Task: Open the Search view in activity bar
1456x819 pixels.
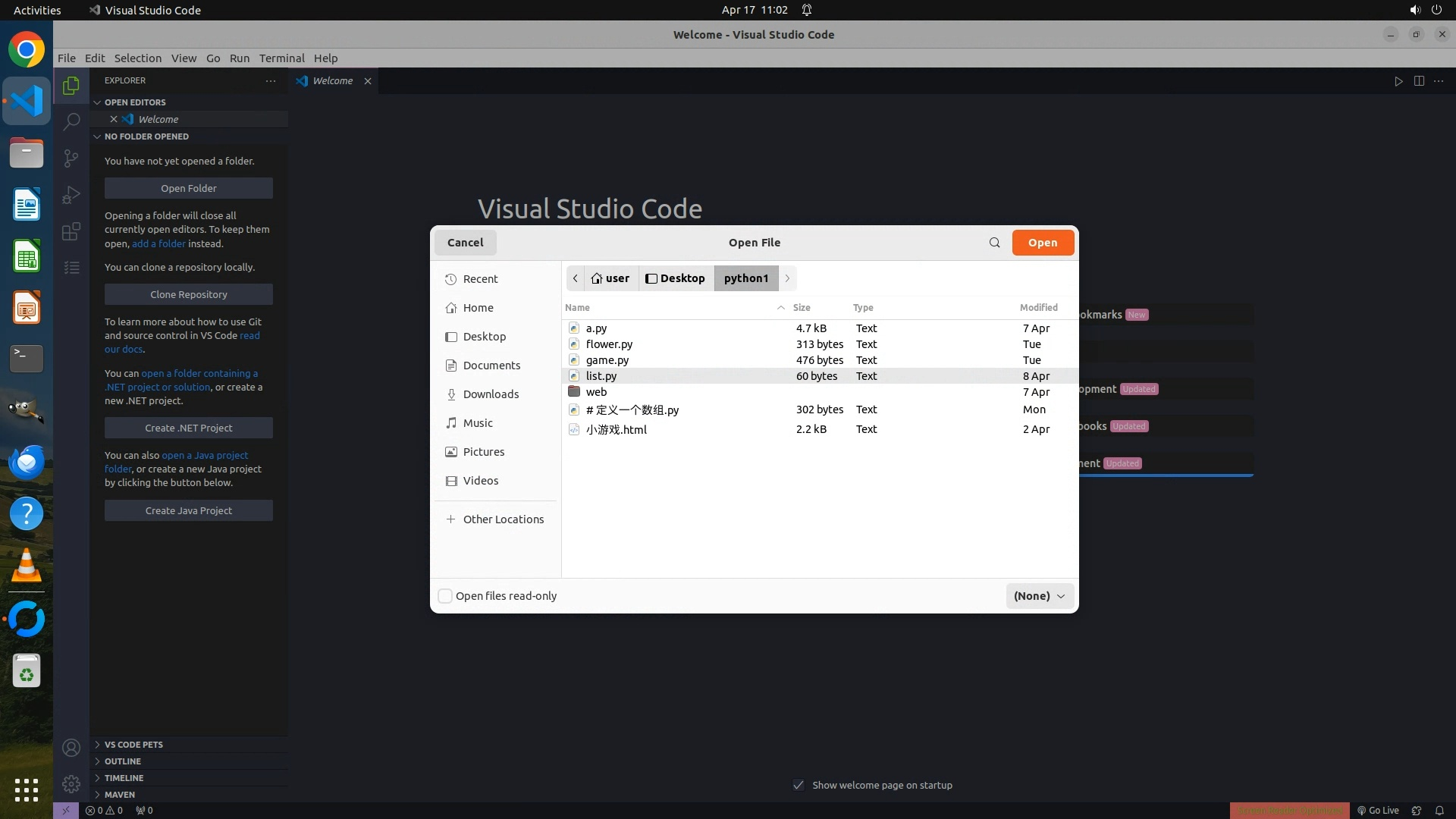Action: 71,121
